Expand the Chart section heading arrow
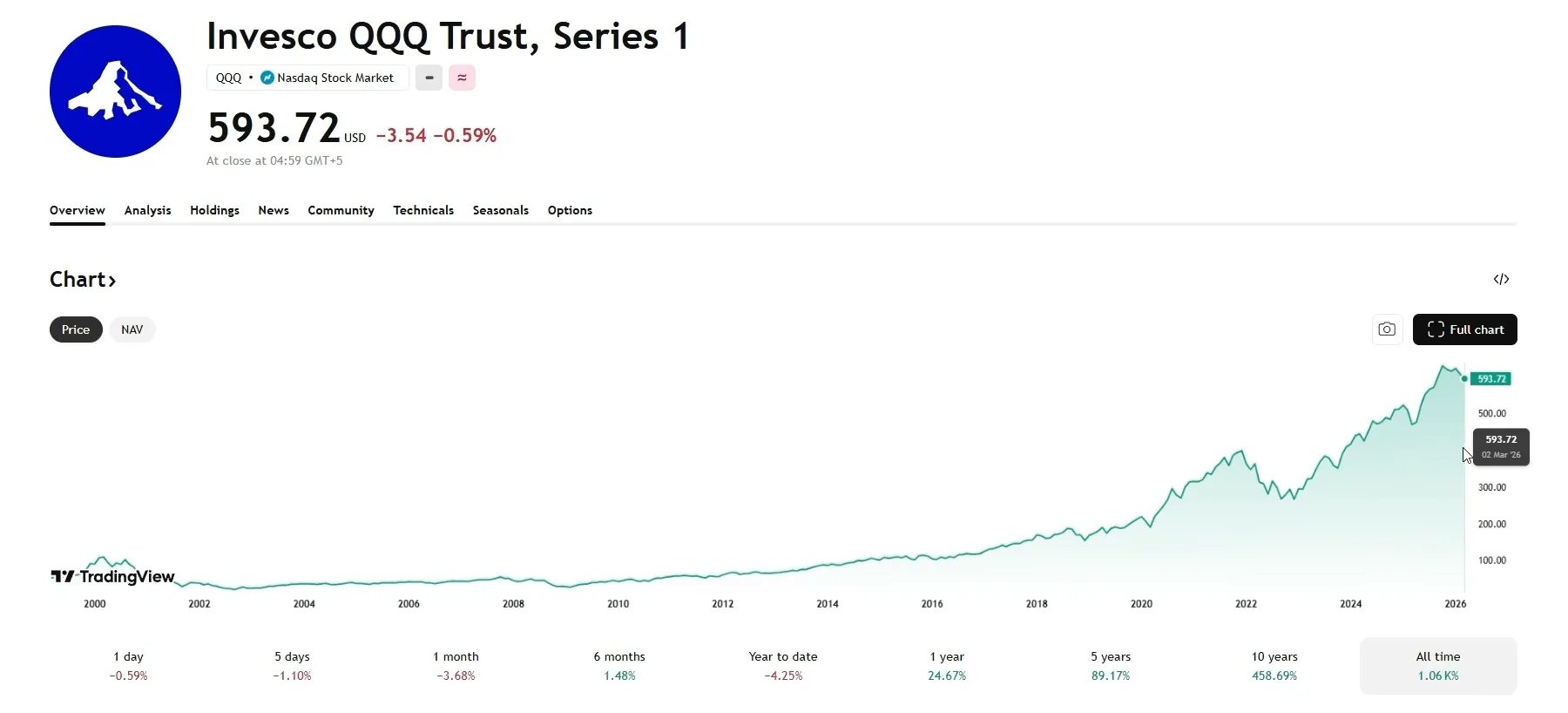Viewport: 1568px width, 713px height. point(112,281)
